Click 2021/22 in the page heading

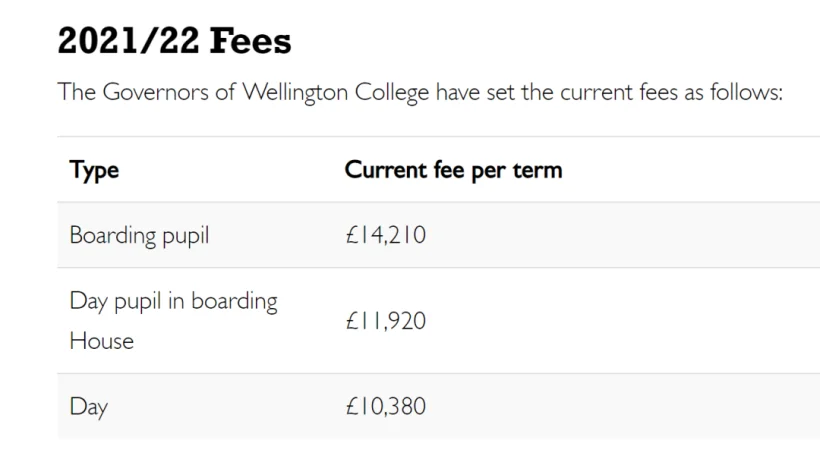pos(129,41)
